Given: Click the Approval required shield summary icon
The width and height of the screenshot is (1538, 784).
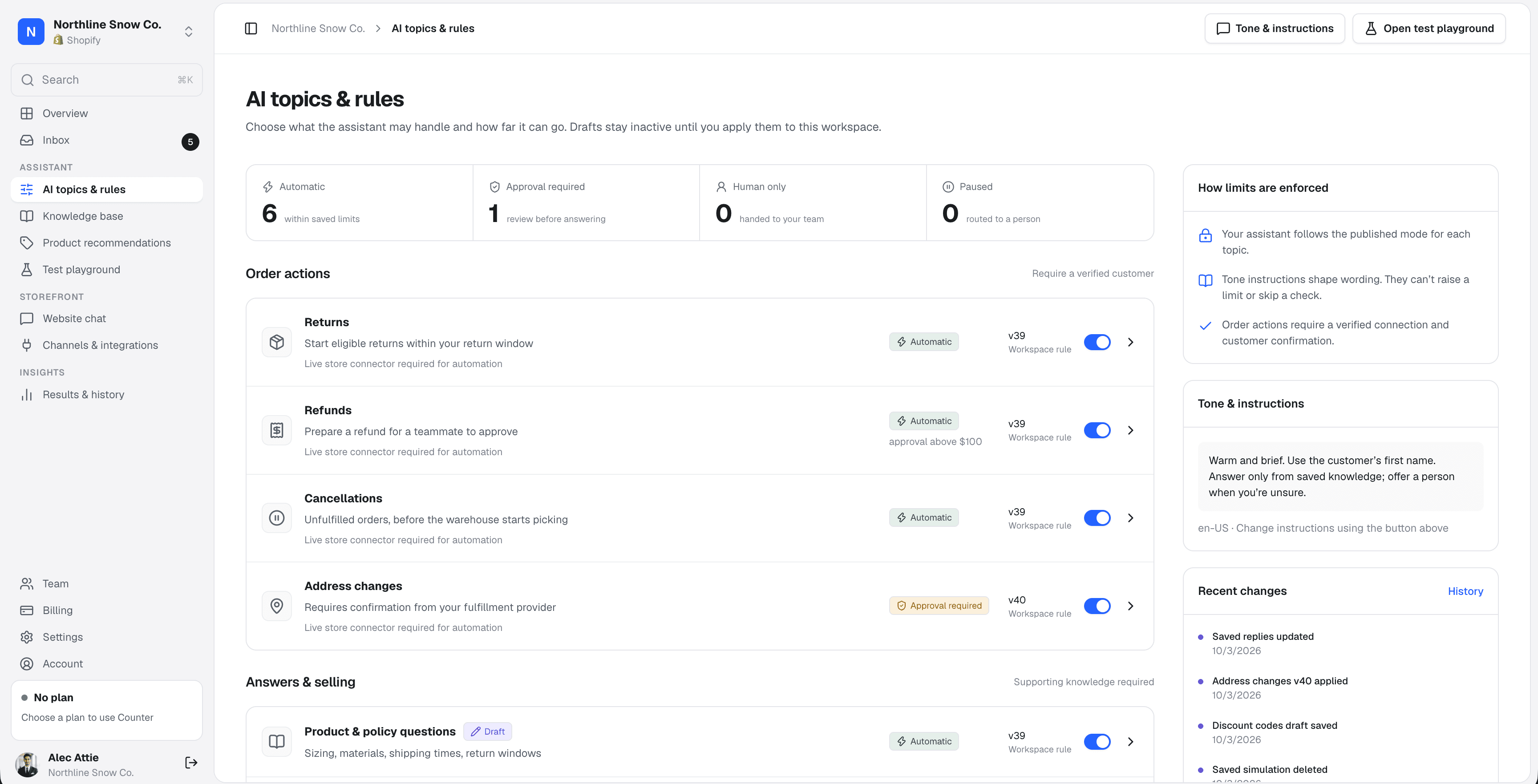Looking at the screenshot, I should (x=494, y=187).
